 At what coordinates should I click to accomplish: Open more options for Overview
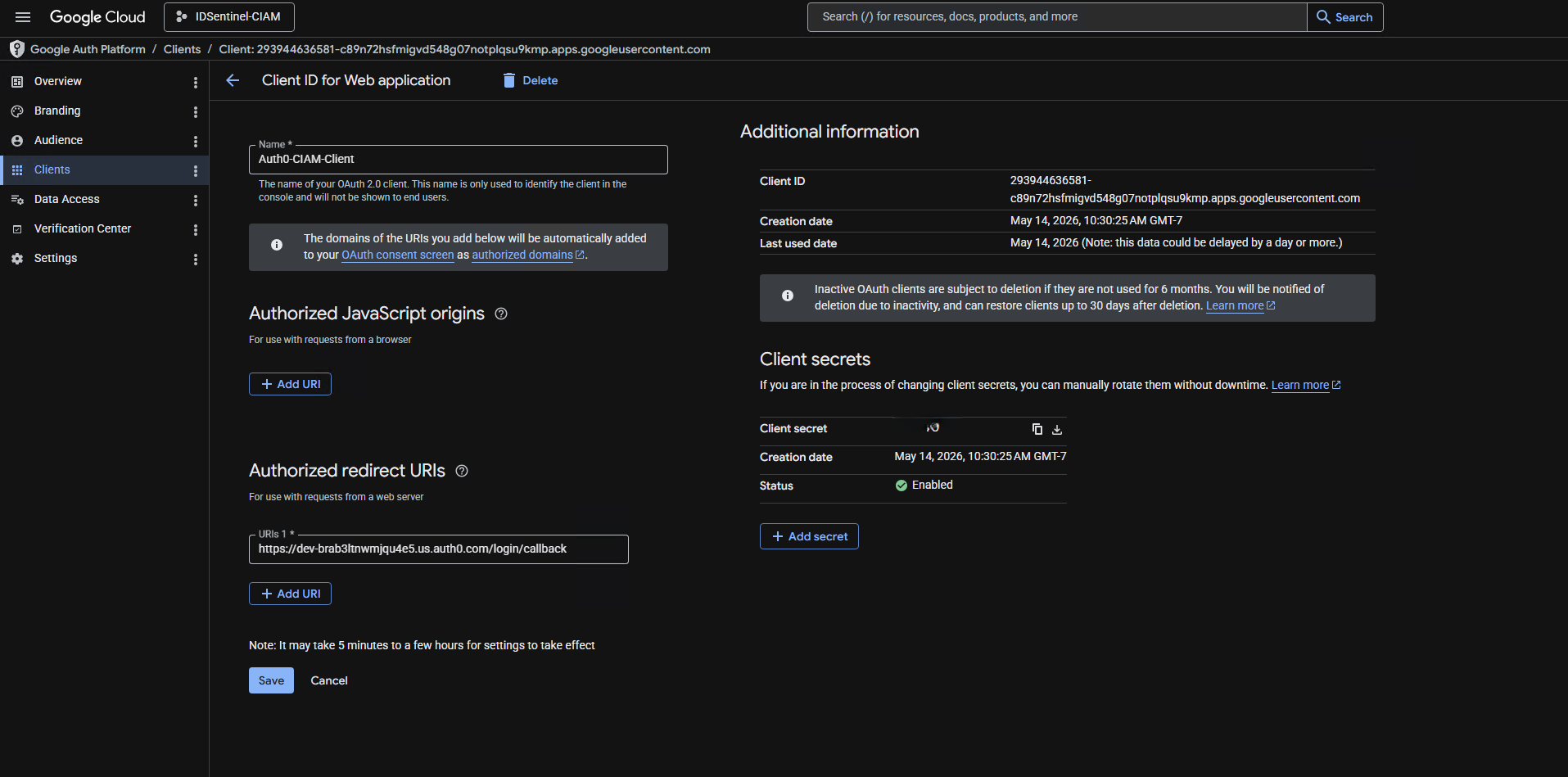195,83
